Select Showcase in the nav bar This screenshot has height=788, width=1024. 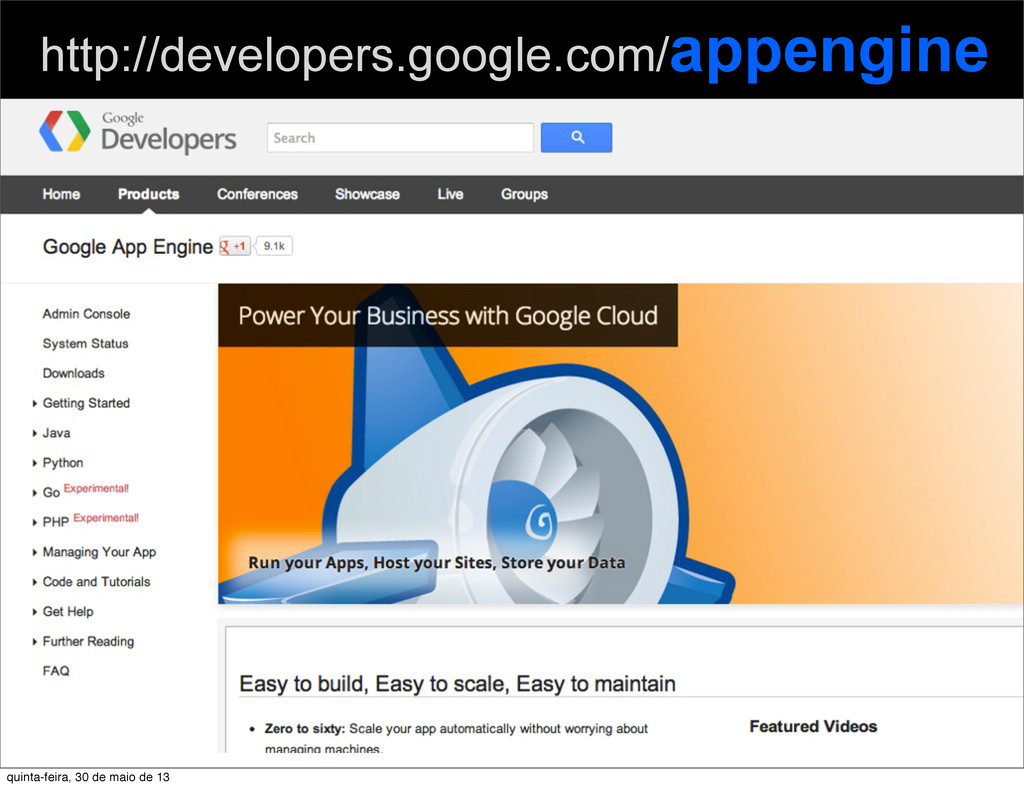pos(367,194)
